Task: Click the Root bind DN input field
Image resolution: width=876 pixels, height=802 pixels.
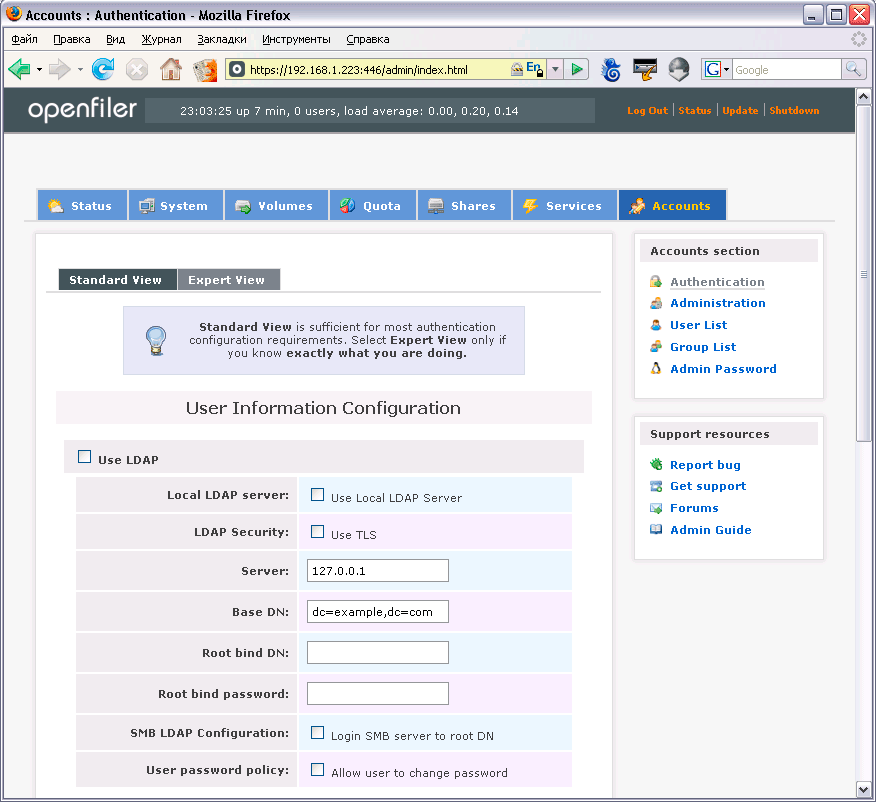Action: click(377, 653)
